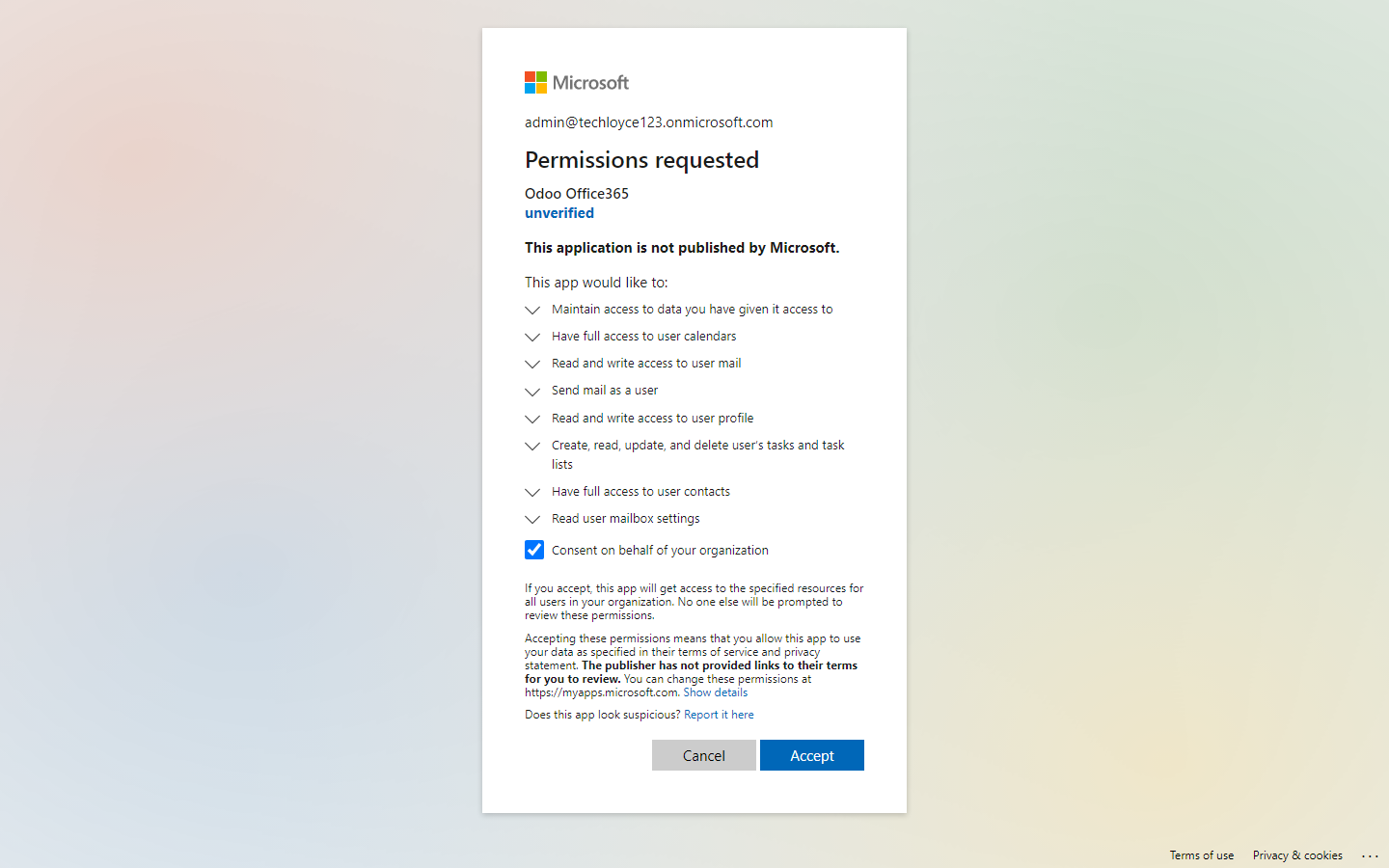Expand Have full access to user calendars
The width and height of the screenshot is (1389, 868).
click(x=532, y=338)
